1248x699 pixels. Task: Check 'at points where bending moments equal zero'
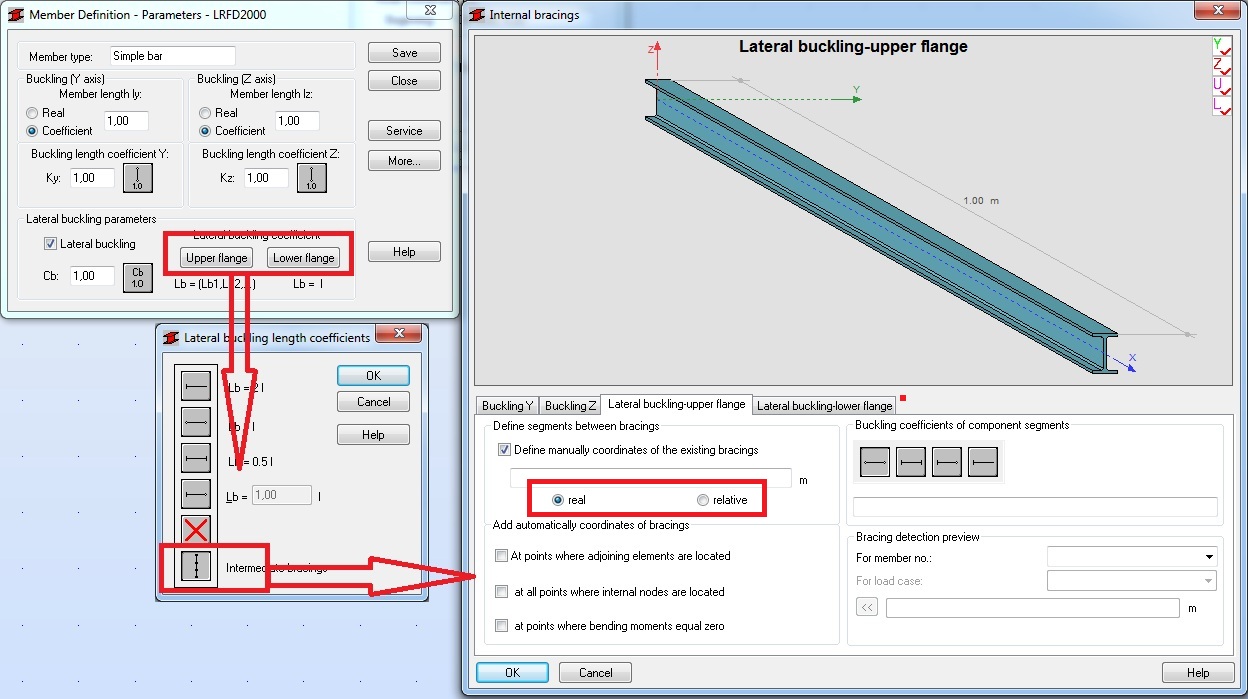pyautogui.click(x=503, y=625)
